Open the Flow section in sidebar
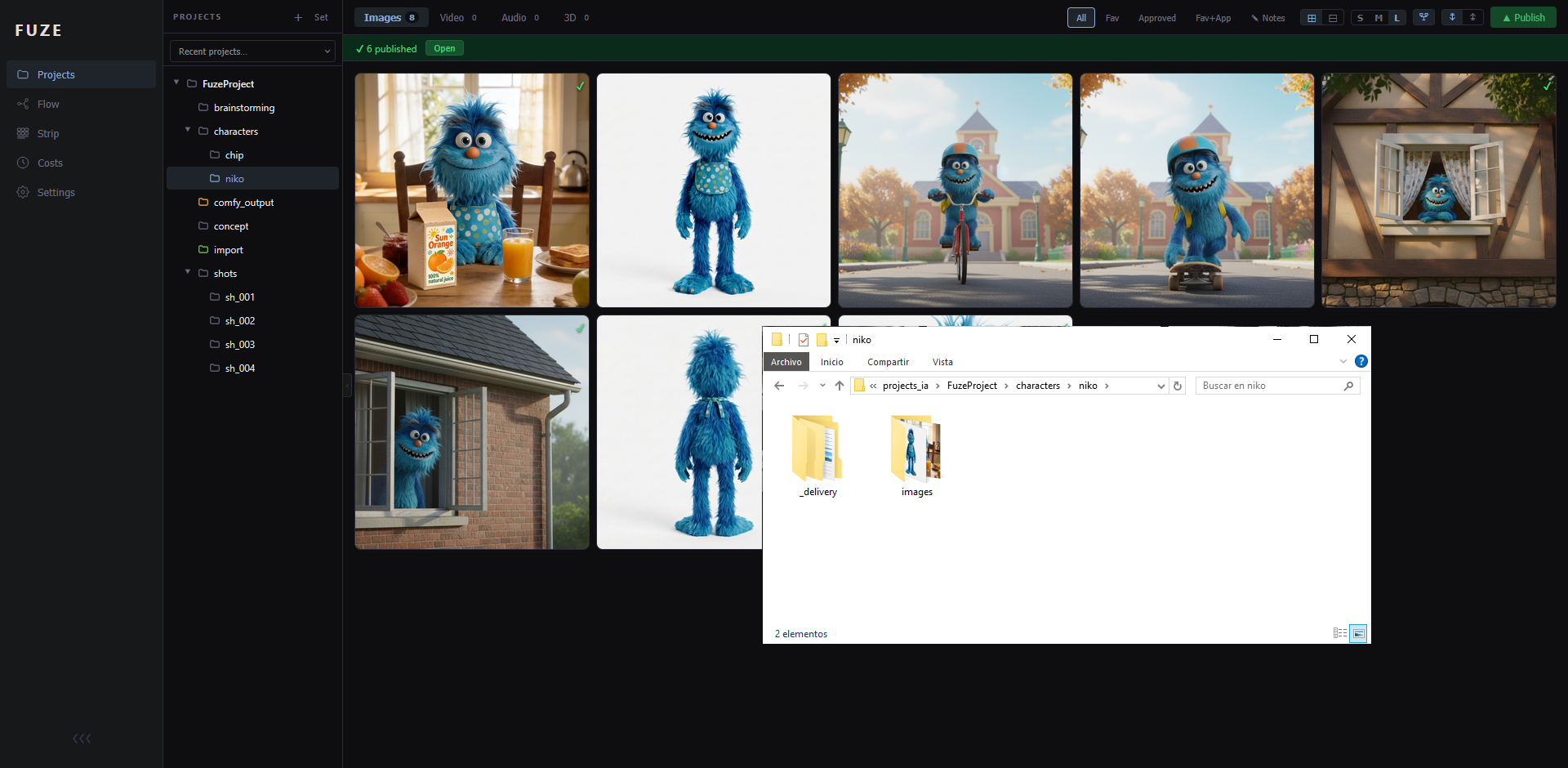Viewport: 1568px width, 768px height. [48, 105]
